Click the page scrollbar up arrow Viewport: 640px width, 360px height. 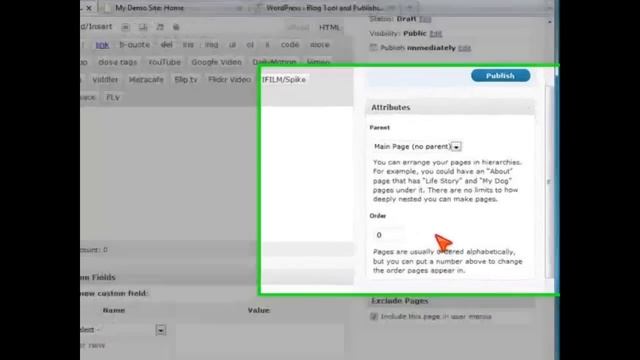(x=549, y=22)
